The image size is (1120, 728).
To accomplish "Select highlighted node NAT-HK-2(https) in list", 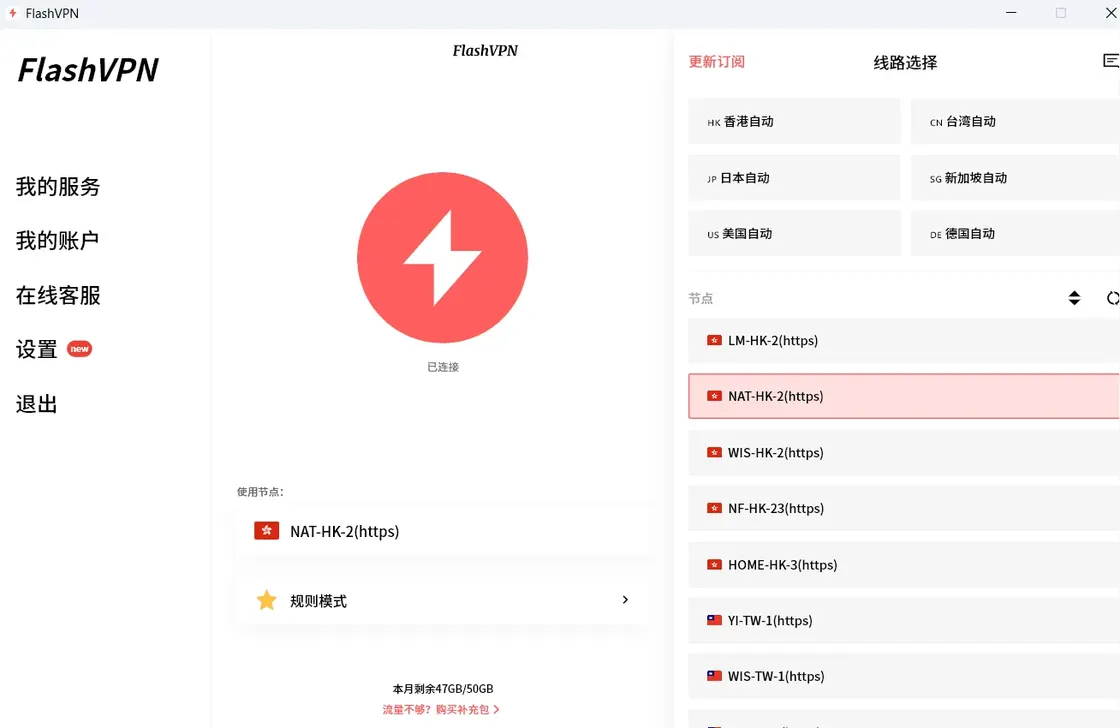I will point(904,396).
